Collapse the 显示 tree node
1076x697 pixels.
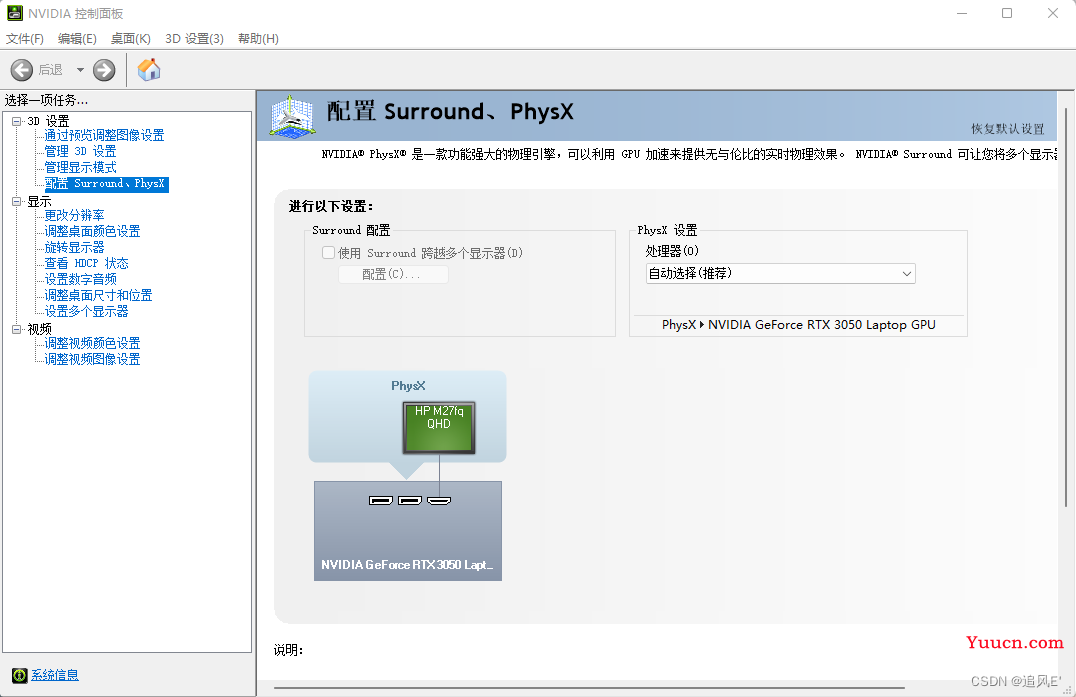(x=16, y=202)
